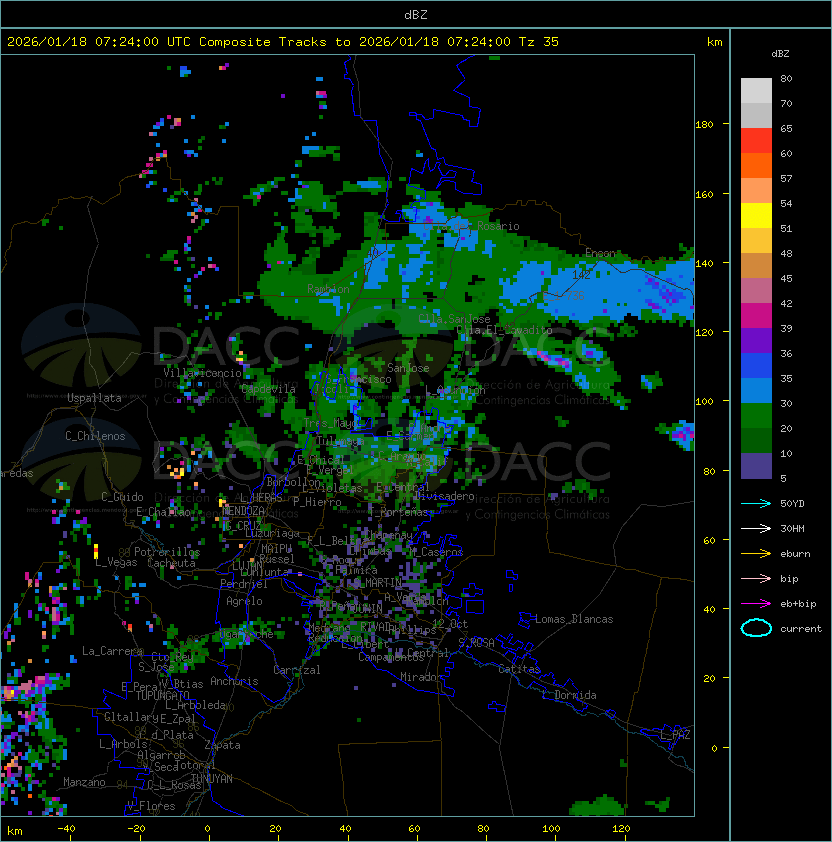The height and width of the screenshot is (842, 832).
Task: Click the 'La_Carrera' map label
Action: point(112,651)
